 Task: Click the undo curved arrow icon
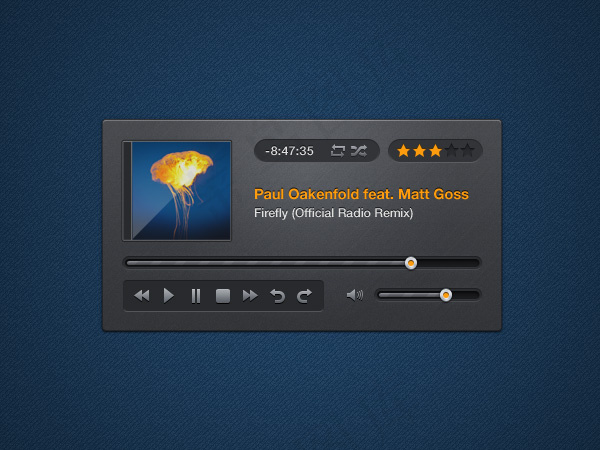(277, 296)
